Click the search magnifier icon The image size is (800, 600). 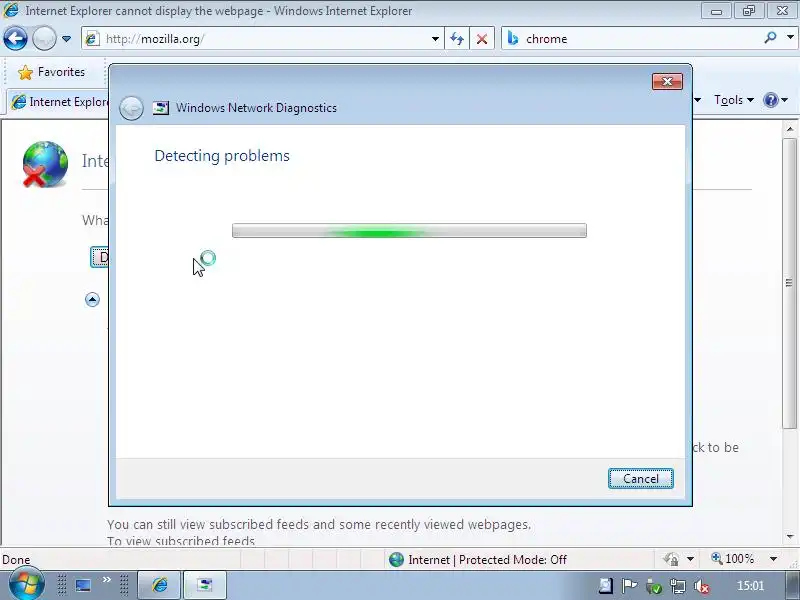pyautogui.click(x=770, y=38)
